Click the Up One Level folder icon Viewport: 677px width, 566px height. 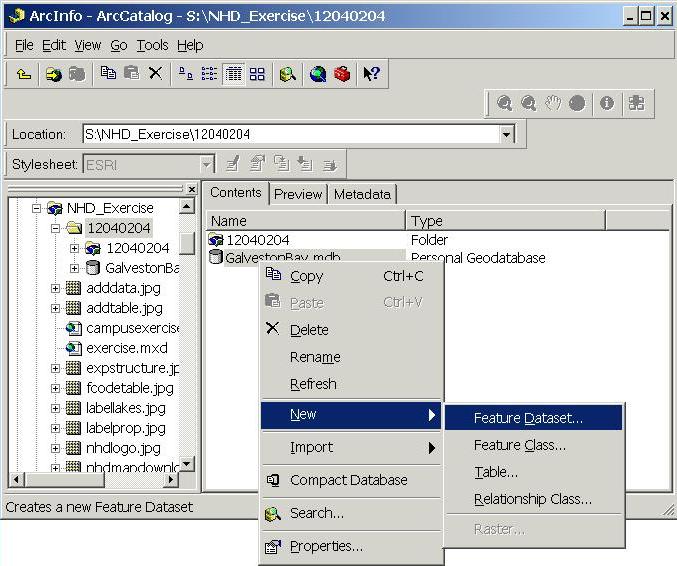(x=24, y=74)
